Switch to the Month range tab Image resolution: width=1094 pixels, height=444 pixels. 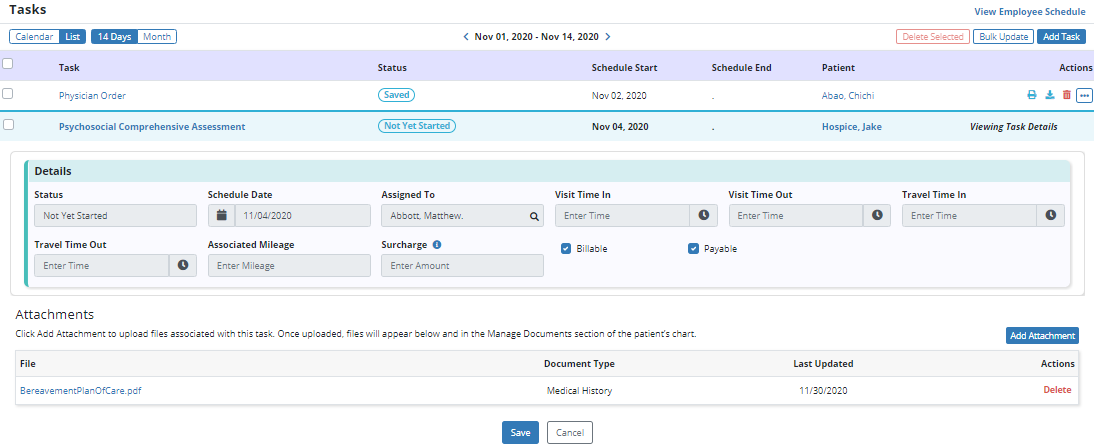pyautogui.click(x=157, y=37)
